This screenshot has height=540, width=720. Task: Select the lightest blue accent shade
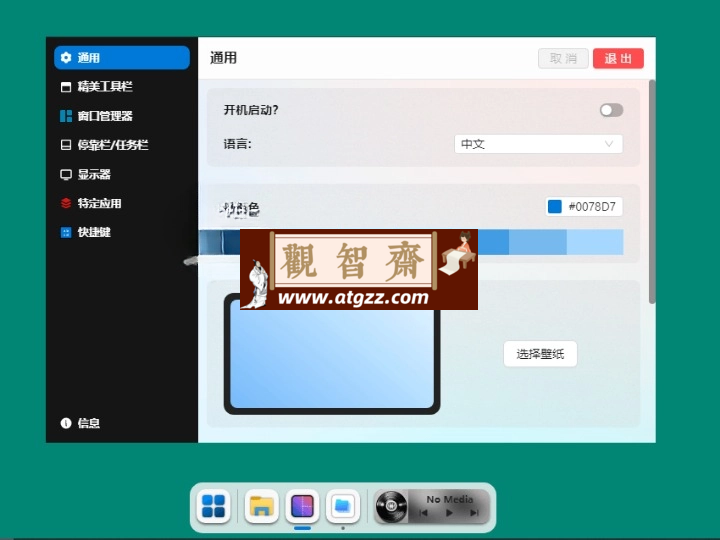click(595, 242)
